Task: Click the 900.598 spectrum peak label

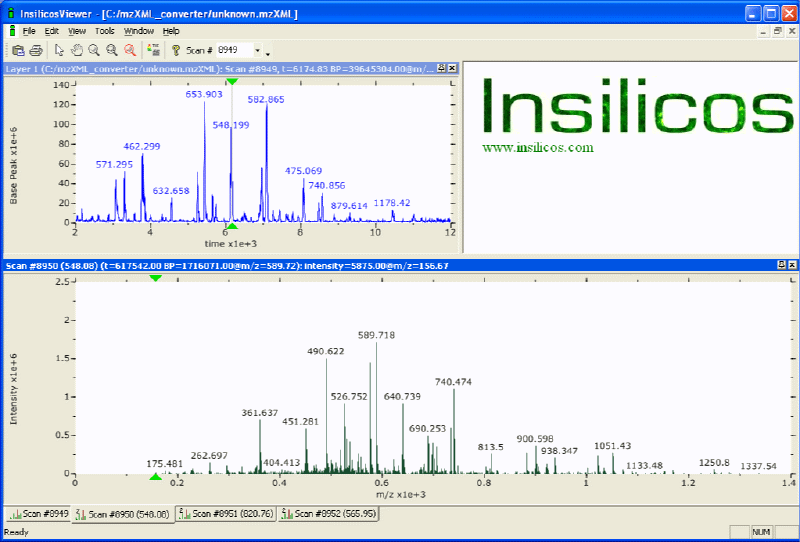Action: [535, 439]
